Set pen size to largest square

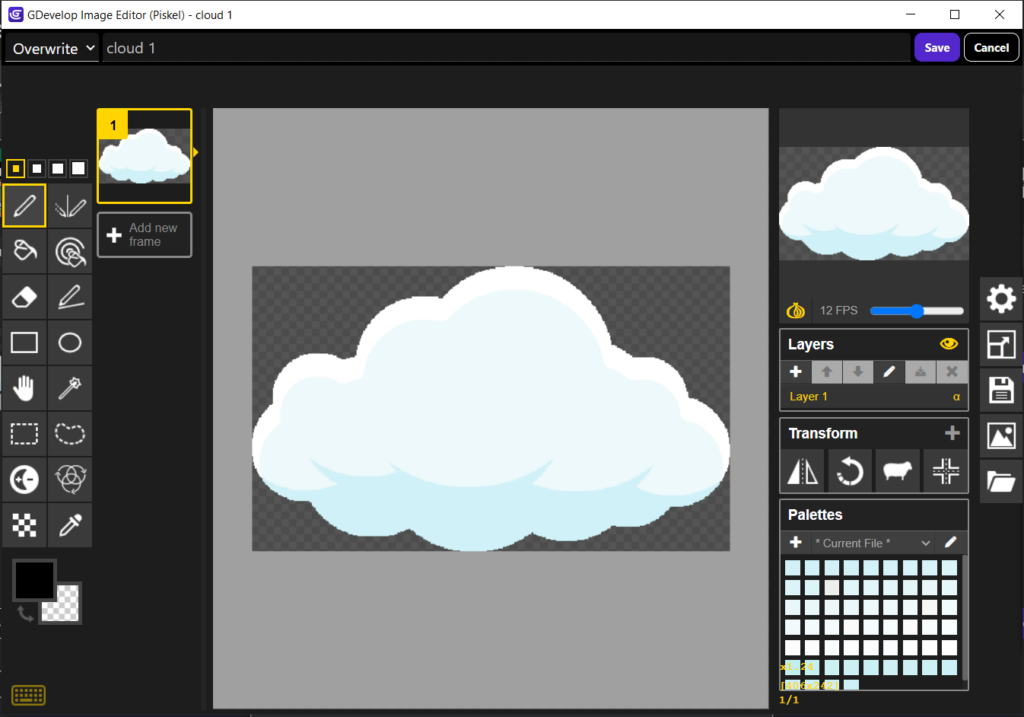(79, 168)
